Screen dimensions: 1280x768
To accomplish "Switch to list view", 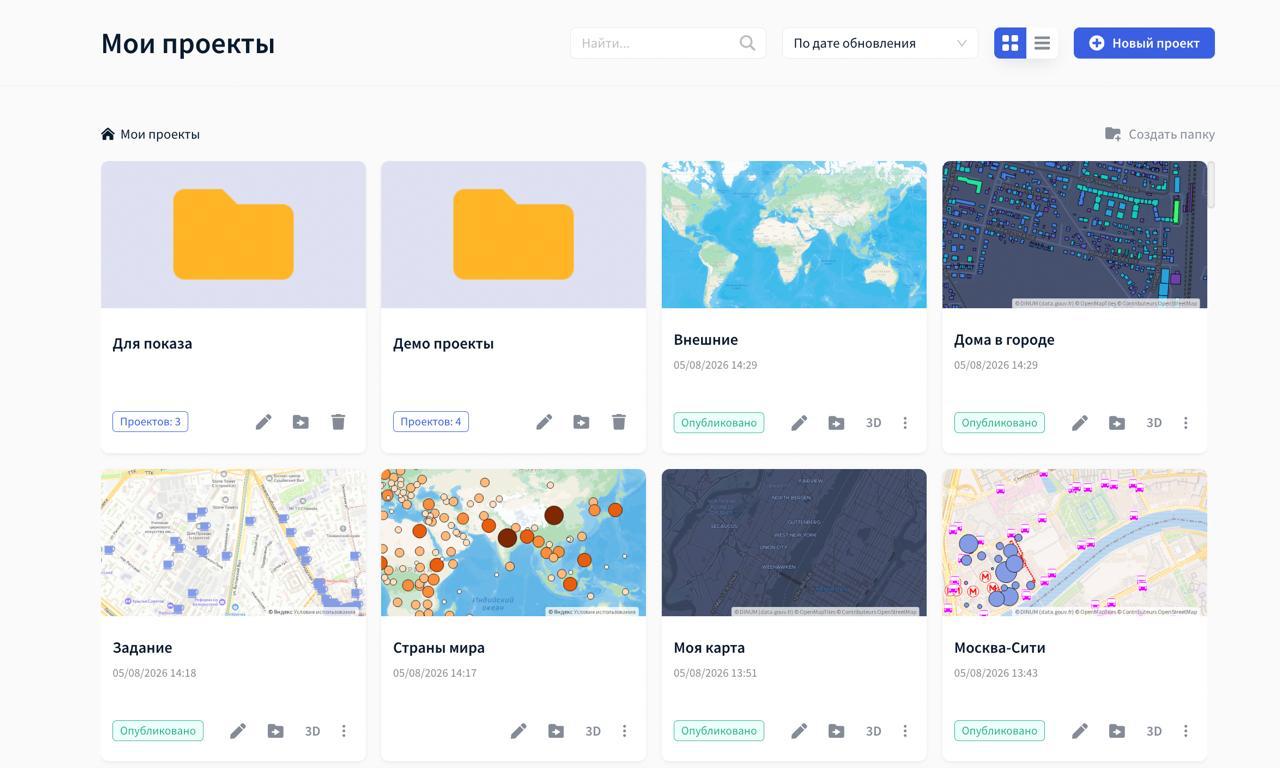I will pyautogui.click(x=1042, y=43).
